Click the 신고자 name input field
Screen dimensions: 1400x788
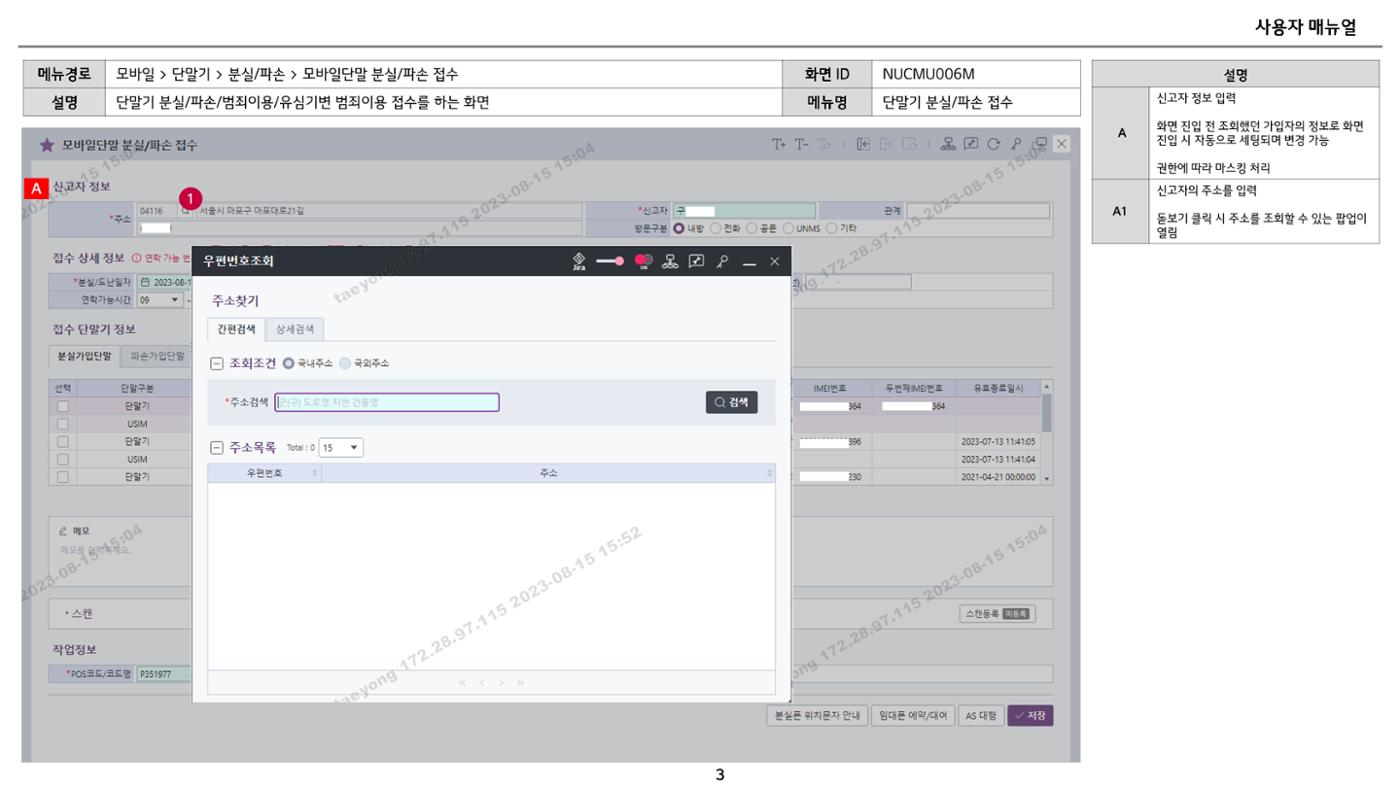(744, 210)
